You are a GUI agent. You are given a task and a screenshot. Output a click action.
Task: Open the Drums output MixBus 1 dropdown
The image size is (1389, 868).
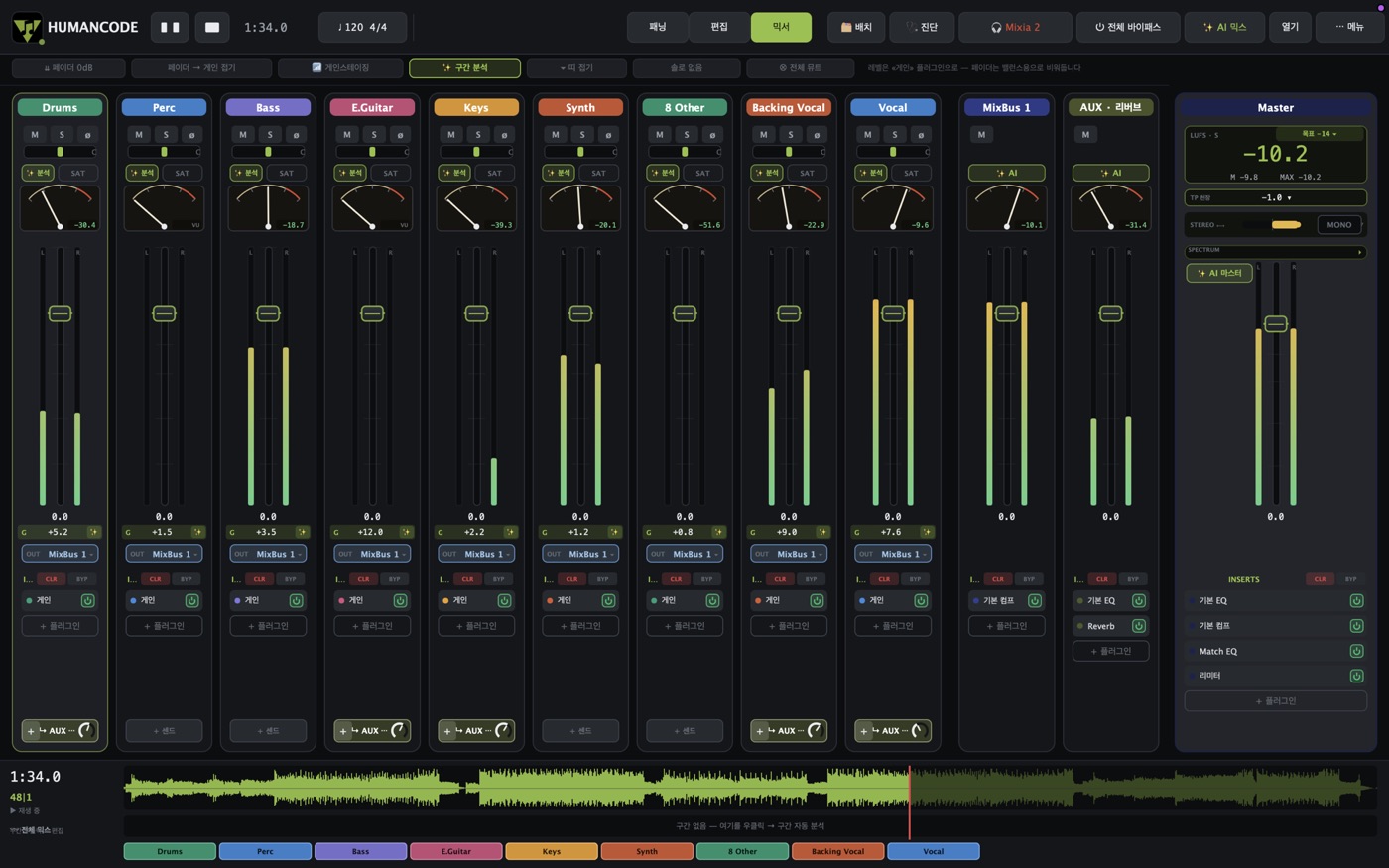pyautogui.click(x=60, y=554)
